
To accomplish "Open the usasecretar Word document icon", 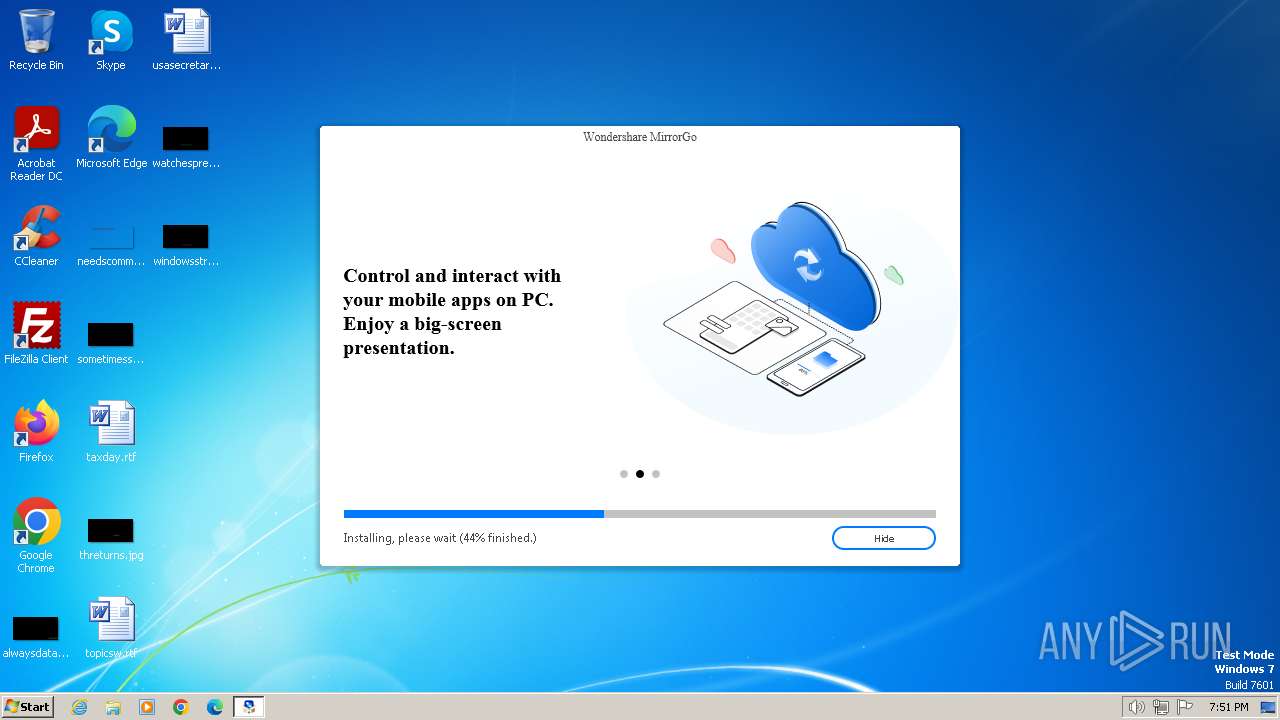I will [186, 40].
